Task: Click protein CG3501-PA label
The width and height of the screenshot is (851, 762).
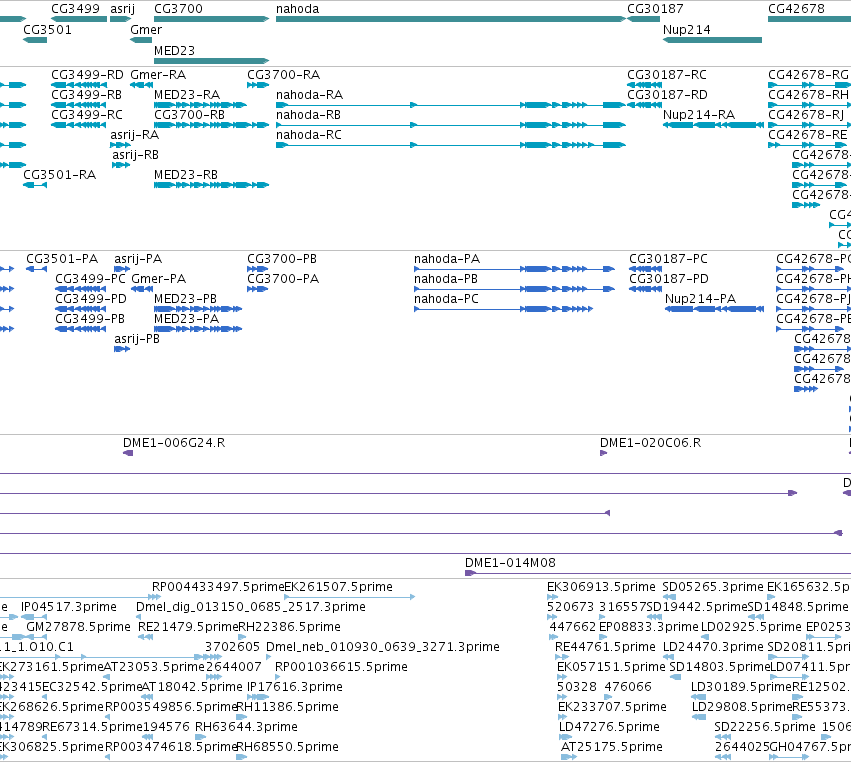Action: click(62, 258)
